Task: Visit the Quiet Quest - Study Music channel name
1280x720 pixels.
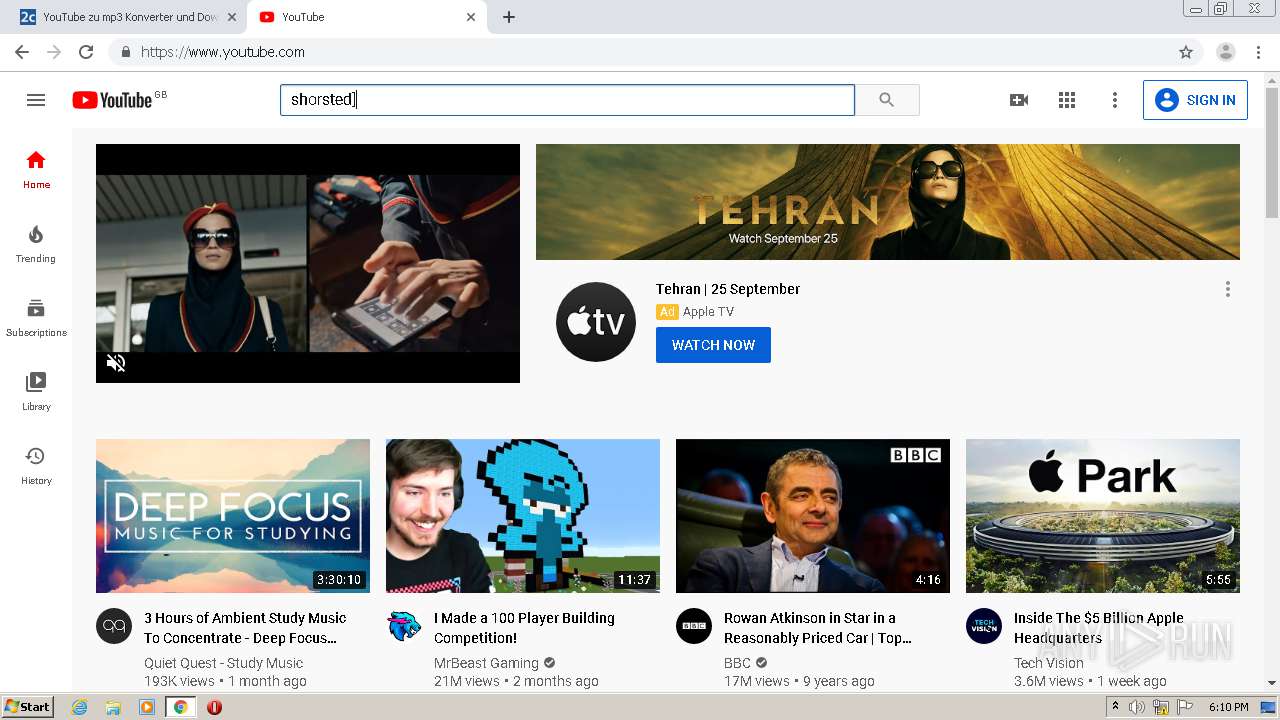Action: pyautogui.click(x=223, y=663)
